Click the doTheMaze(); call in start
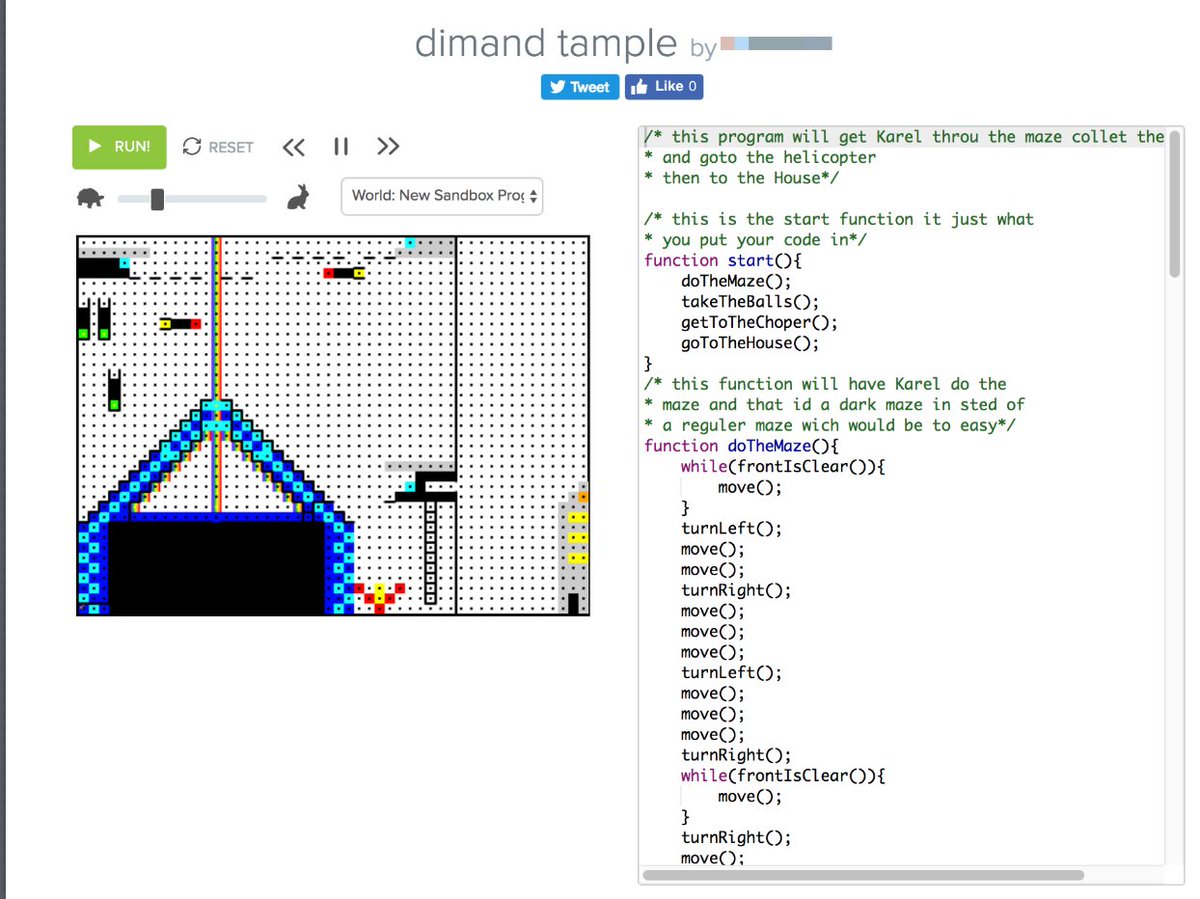 pyautogui.click(x=736, y=281)
